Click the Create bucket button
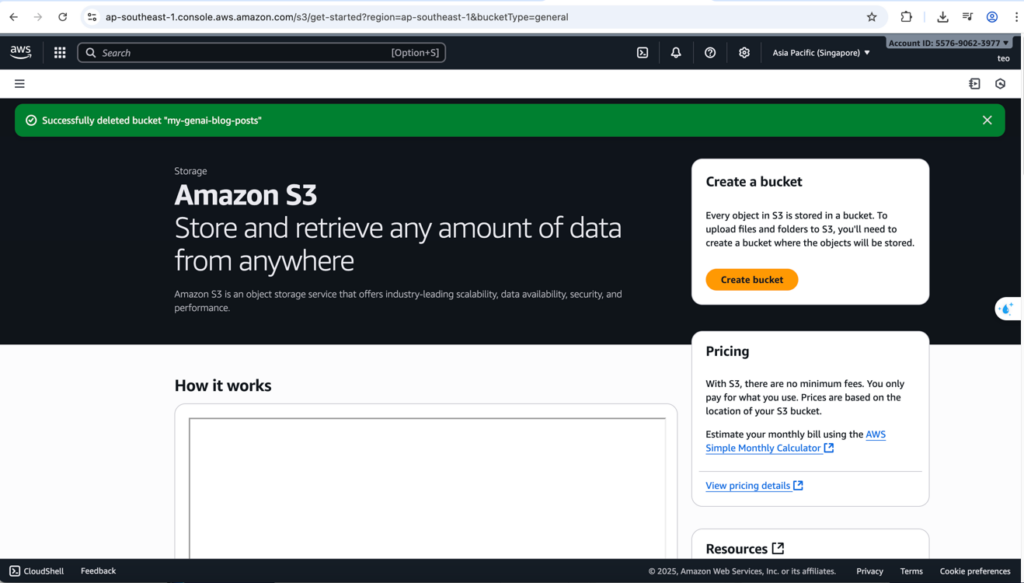Viewport: 1024px width, 583px height. [751, 280]
